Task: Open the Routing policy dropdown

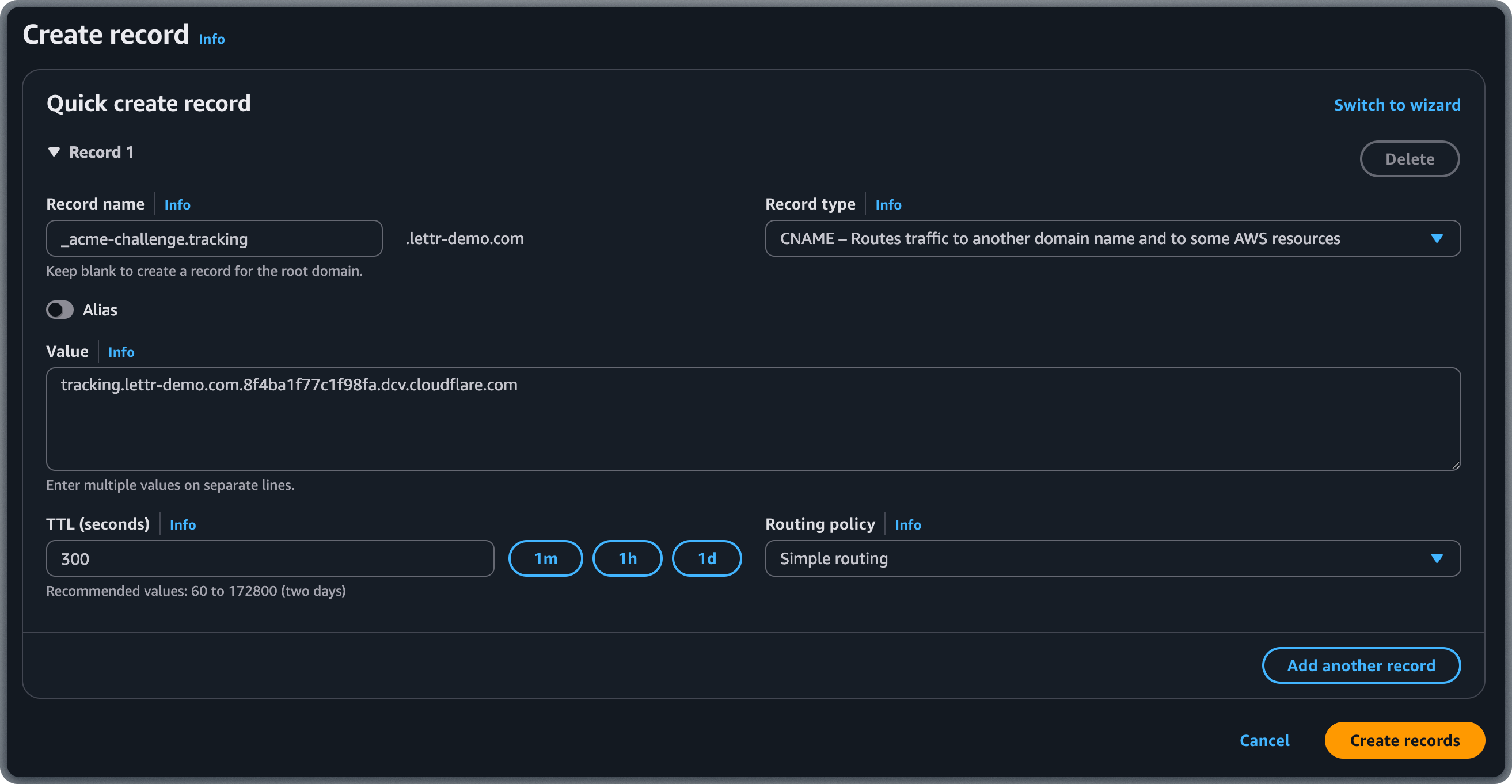Action: [1436, 558]
